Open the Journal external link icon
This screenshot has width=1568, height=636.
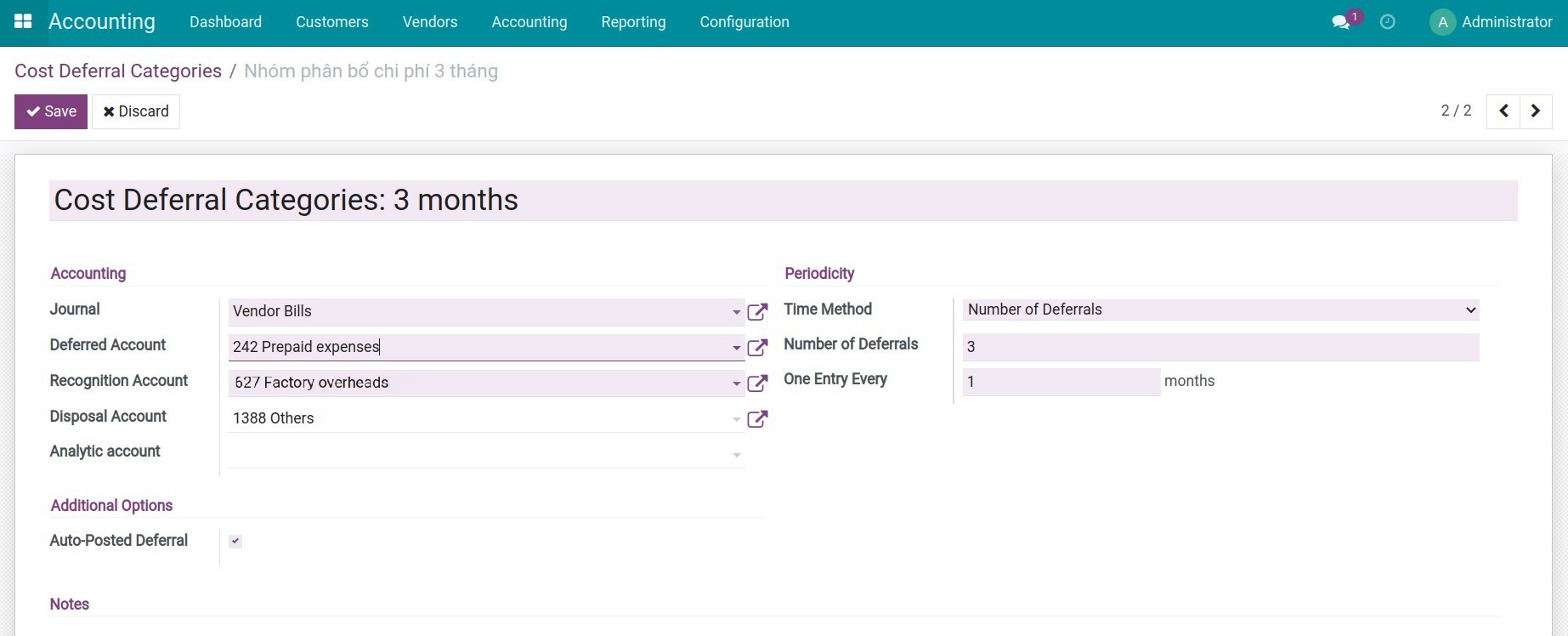tap(757, 312)
